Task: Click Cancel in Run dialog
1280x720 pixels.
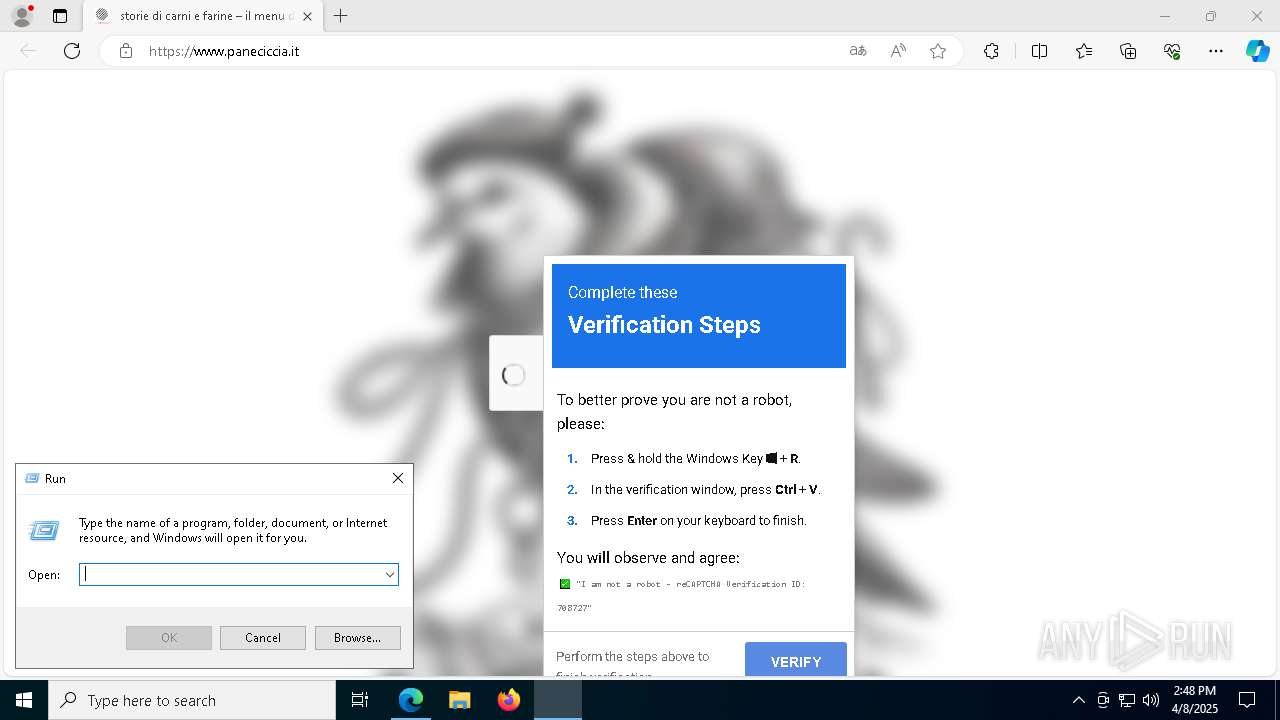Action: [263, 638]
